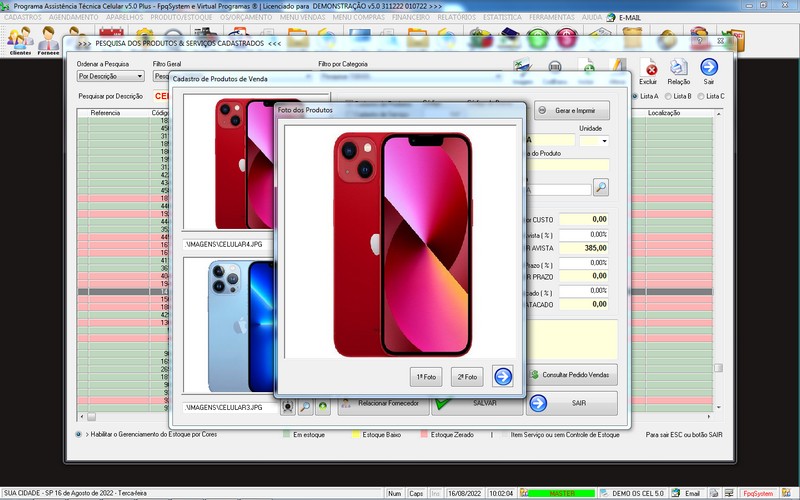The image size is (800, 500).
Task: Close Foto dos Produtos with blue arrow
Action: tap(503, 377)
